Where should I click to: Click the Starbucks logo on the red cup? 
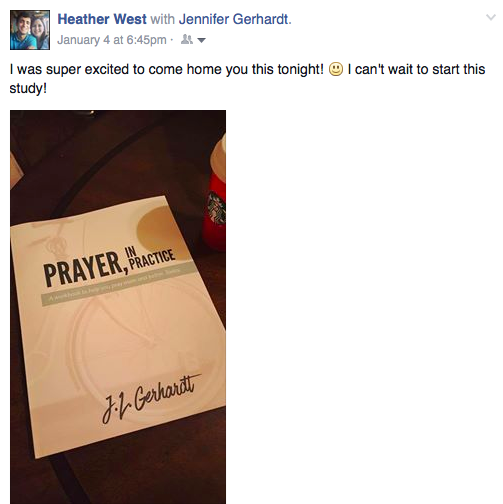point(217,209)
